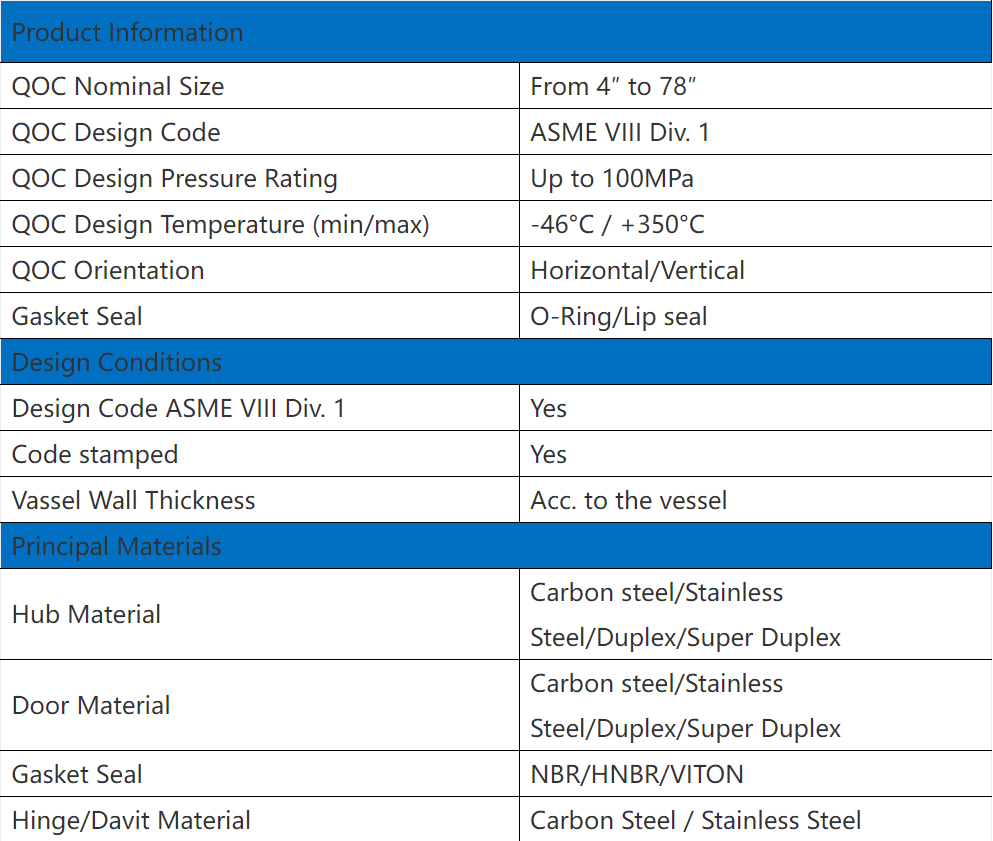Select the Code stamped label
Image resolution: width=993 pixels, height=841 pixels.
click(95, 455)
